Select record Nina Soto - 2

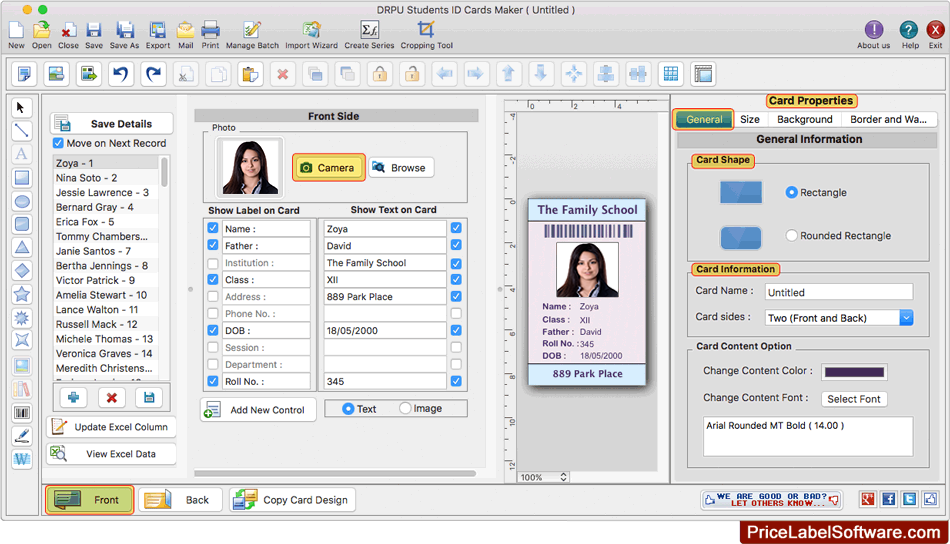(107, 177)
